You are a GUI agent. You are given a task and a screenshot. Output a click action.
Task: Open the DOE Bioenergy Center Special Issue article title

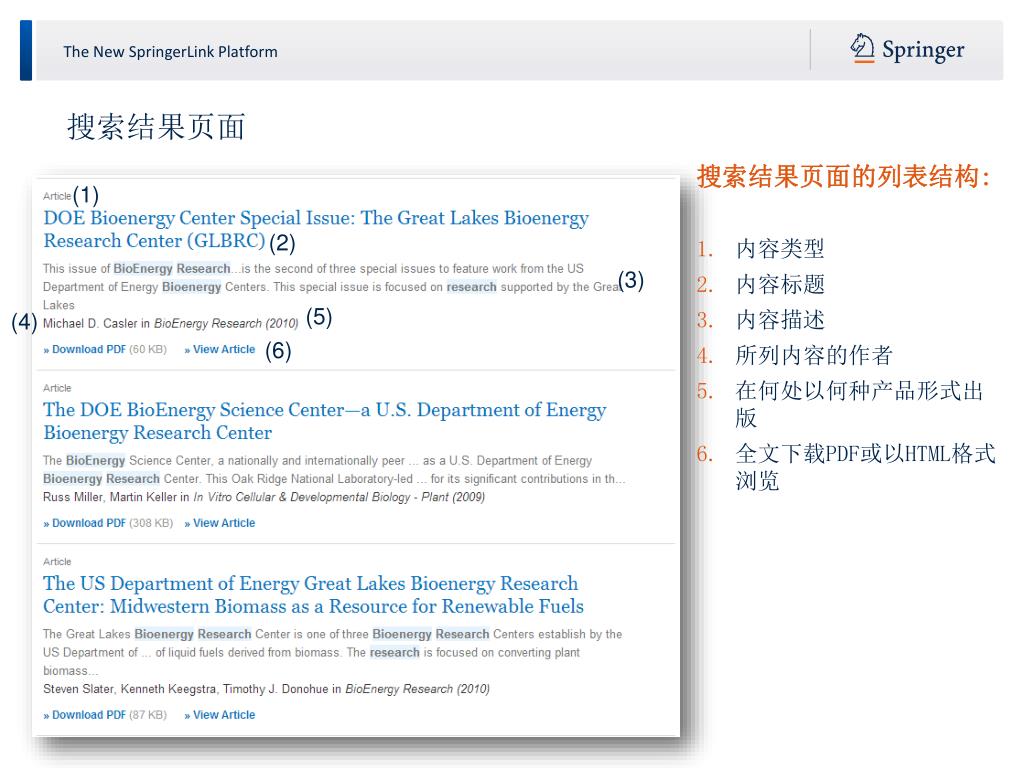pos(316,229)
